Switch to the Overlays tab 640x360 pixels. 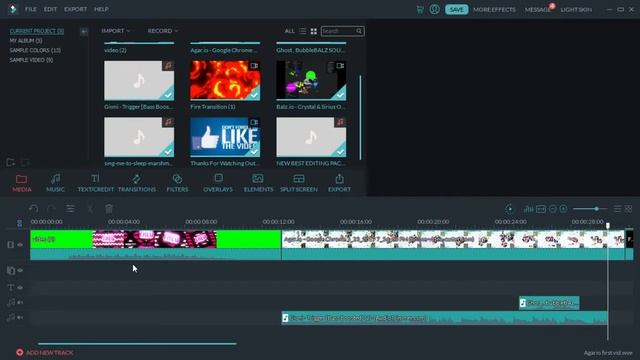pos(218,183)
